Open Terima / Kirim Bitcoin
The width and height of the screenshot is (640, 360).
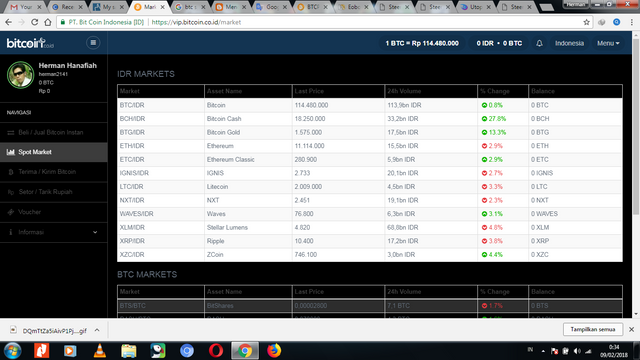(53, 172)
